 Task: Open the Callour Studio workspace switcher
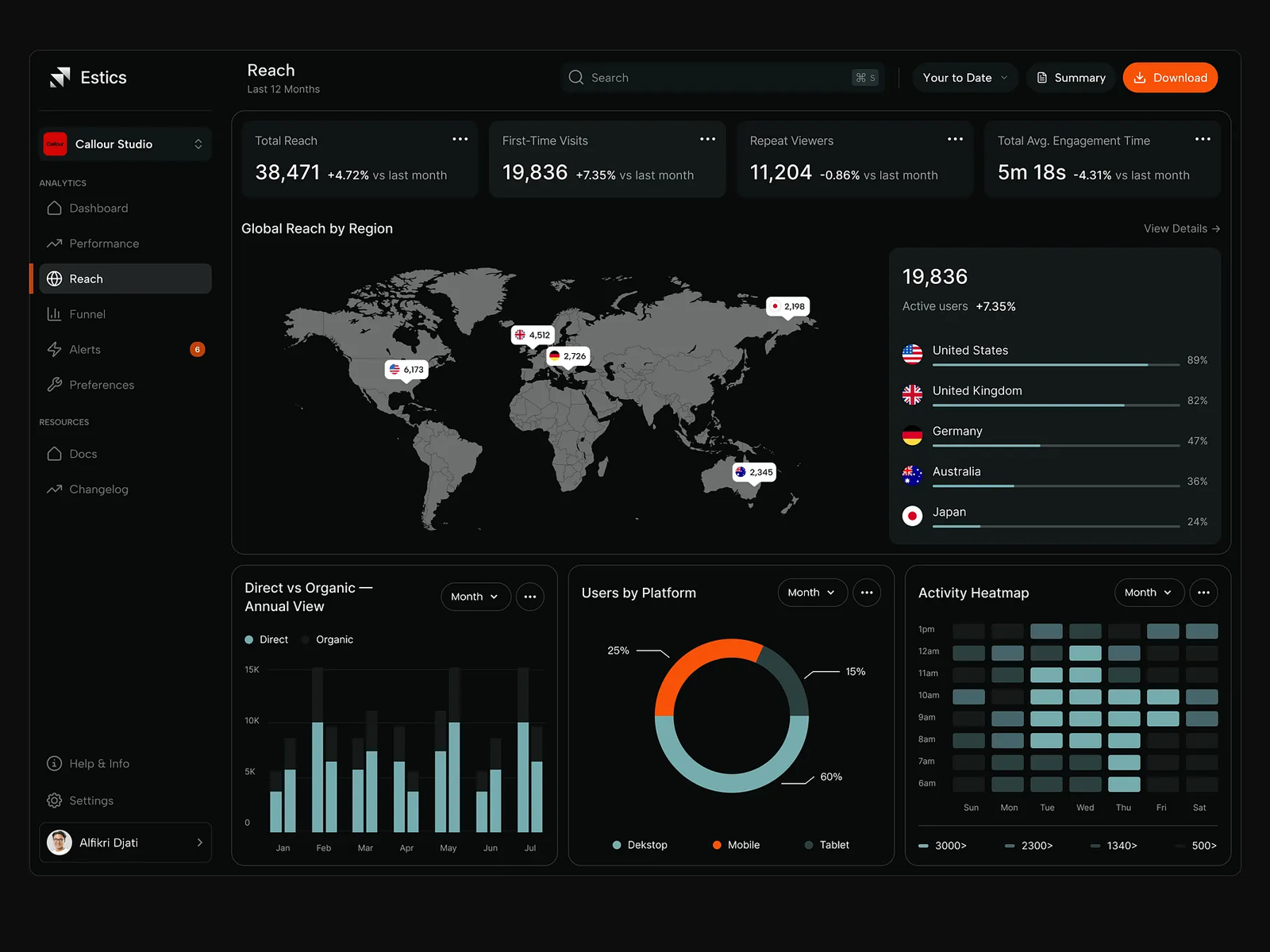point(125,144)
